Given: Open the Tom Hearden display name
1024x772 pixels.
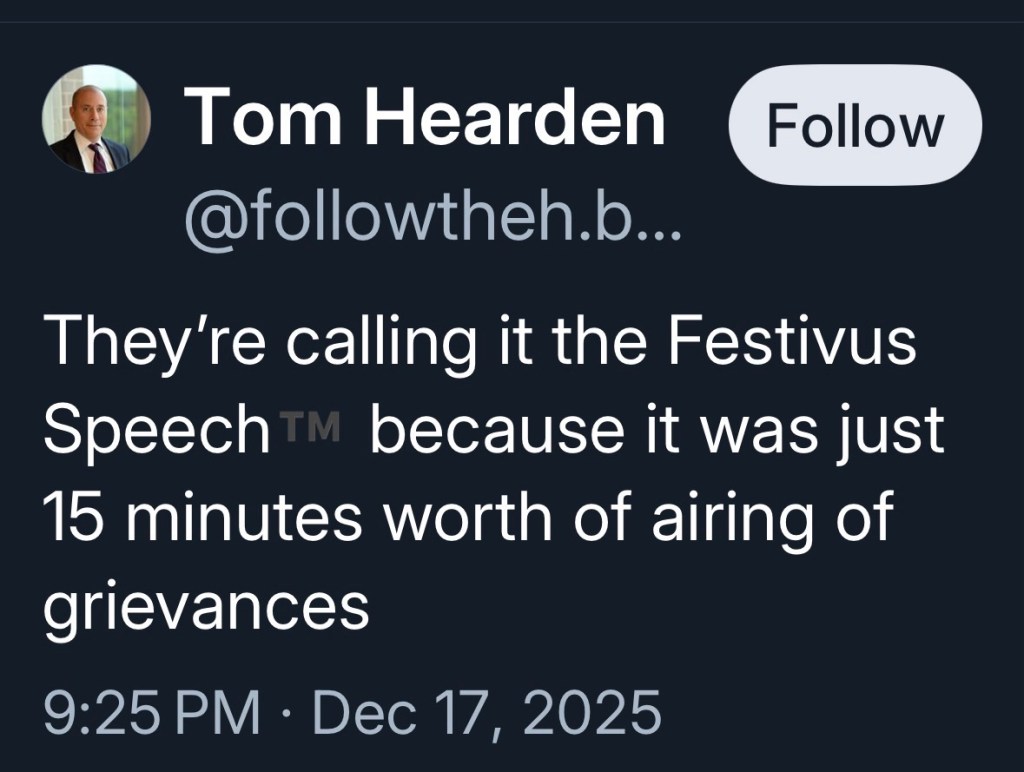Looking at the screenshot, I should 425,119.
